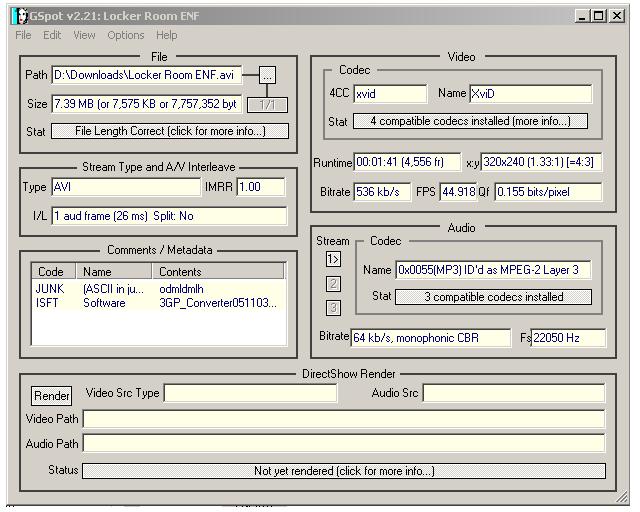Screen dimensions: 640x512
Task: Click the Path field with Locker Room ENF.avi
Action: (x=146, y=75)
